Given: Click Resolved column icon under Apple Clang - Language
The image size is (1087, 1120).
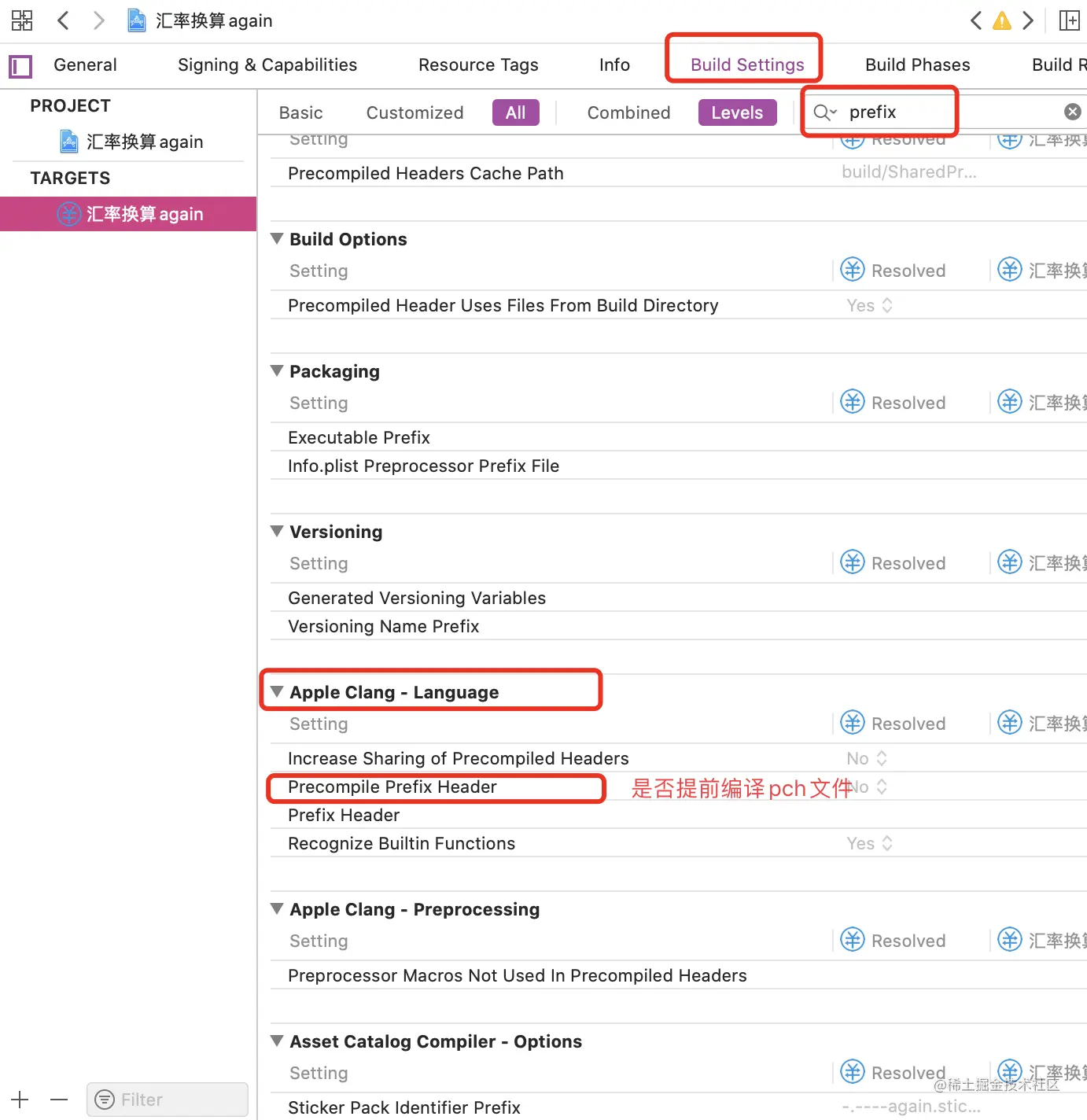Looking at the screenshot, I should pos(853,723).
